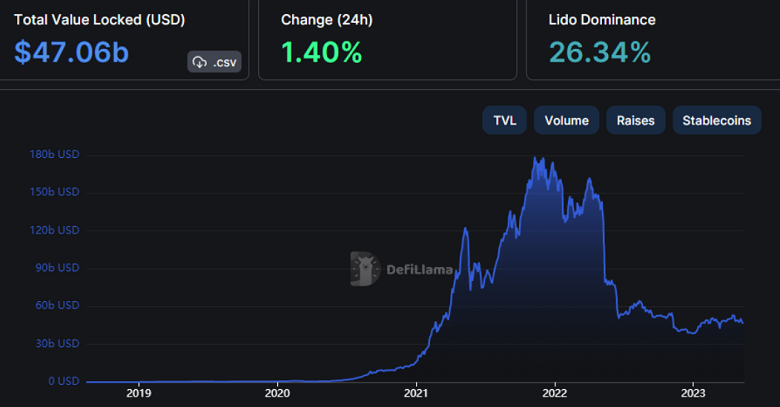Enable the Raises chart overlay

pos(635,121)
